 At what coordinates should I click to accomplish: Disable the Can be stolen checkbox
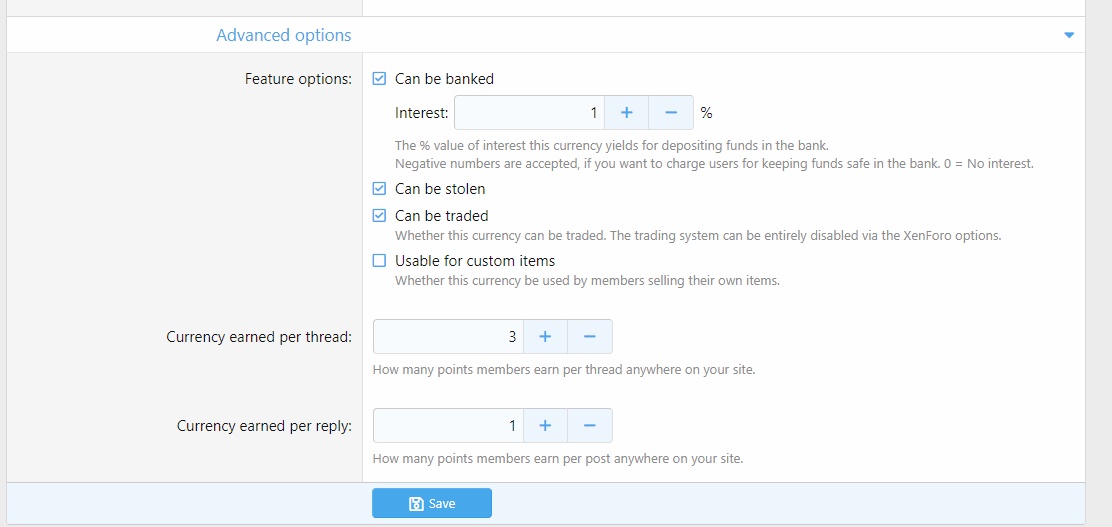[379, 189]
